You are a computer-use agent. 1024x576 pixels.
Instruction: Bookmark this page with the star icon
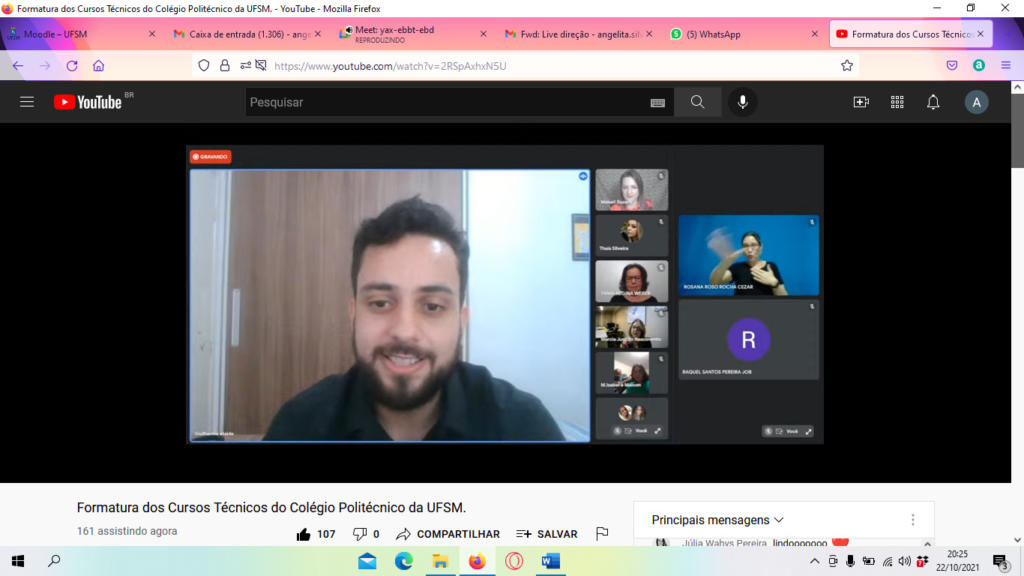(847, 66)
